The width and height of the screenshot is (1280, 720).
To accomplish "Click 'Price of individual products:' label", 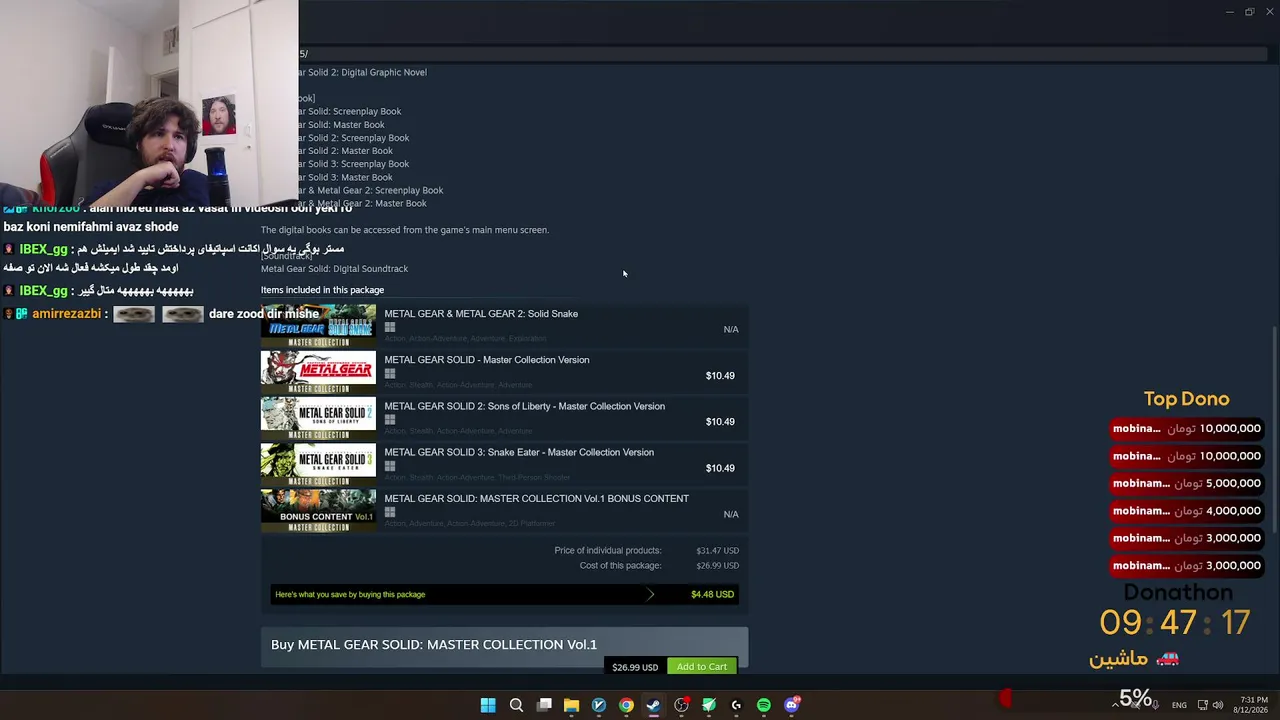I will [608, 551].
